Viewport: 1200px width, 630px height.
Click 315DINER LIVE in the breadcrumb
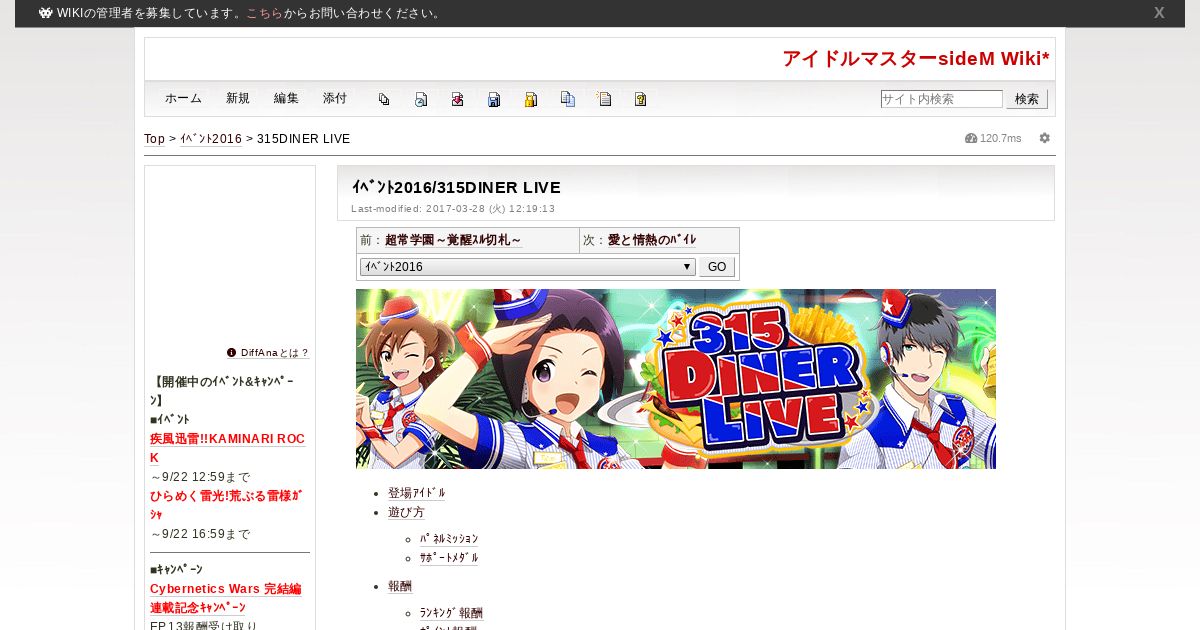[x=304, y=139]
